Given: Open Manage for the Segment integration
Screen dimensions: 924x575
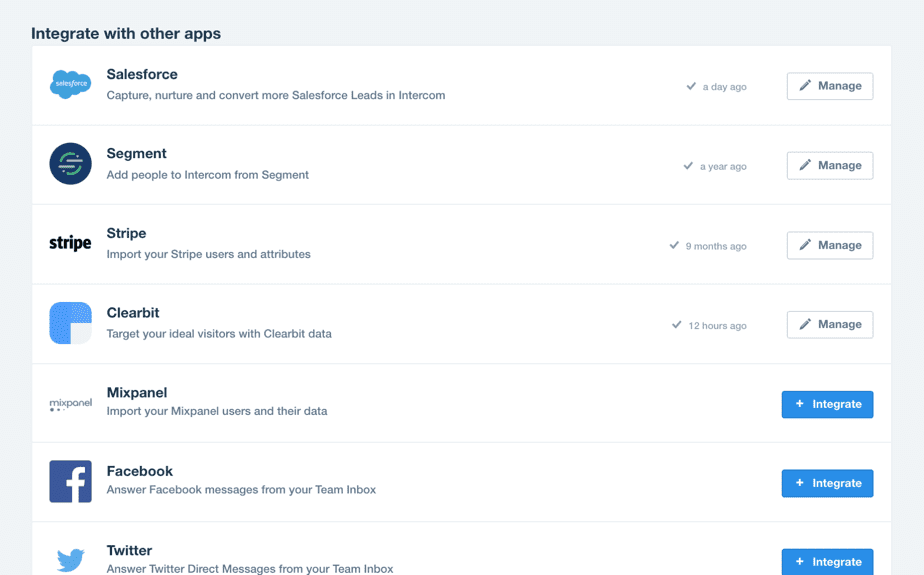Looking at the screenshot, I should tap(829, 165).
